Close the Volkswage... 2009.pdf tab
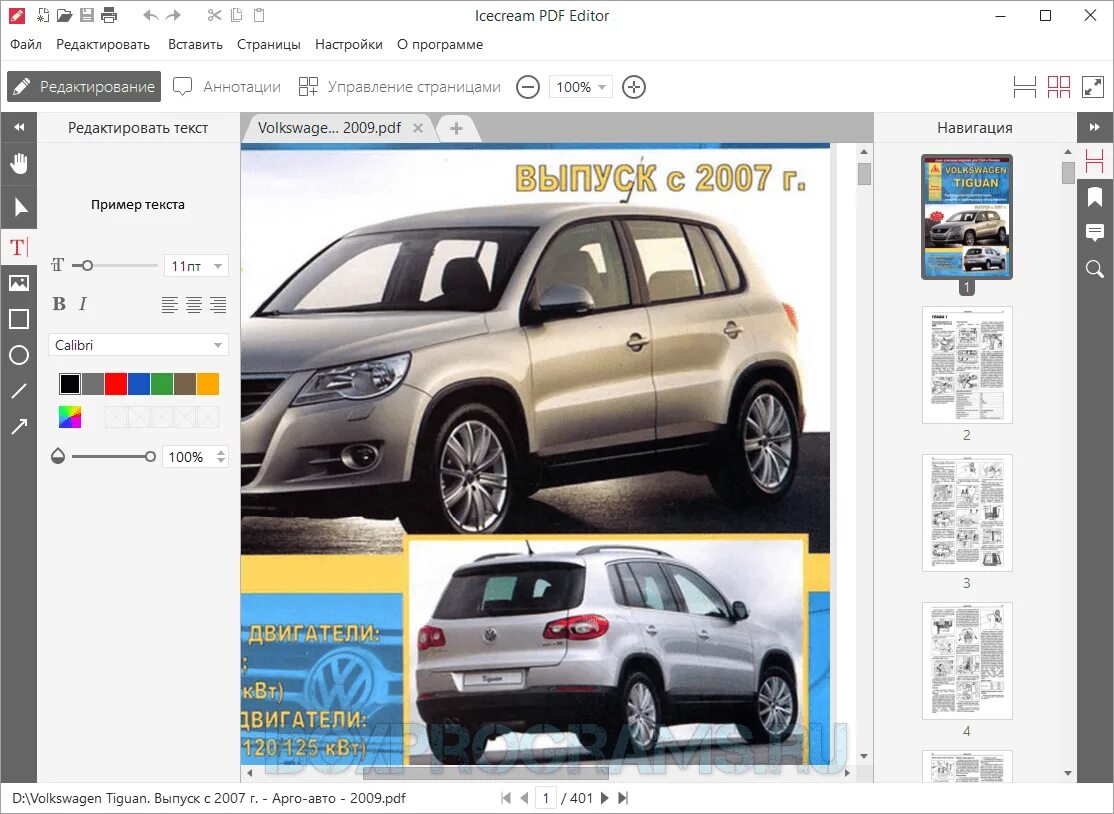1114x814 pixels. (418, 128)
